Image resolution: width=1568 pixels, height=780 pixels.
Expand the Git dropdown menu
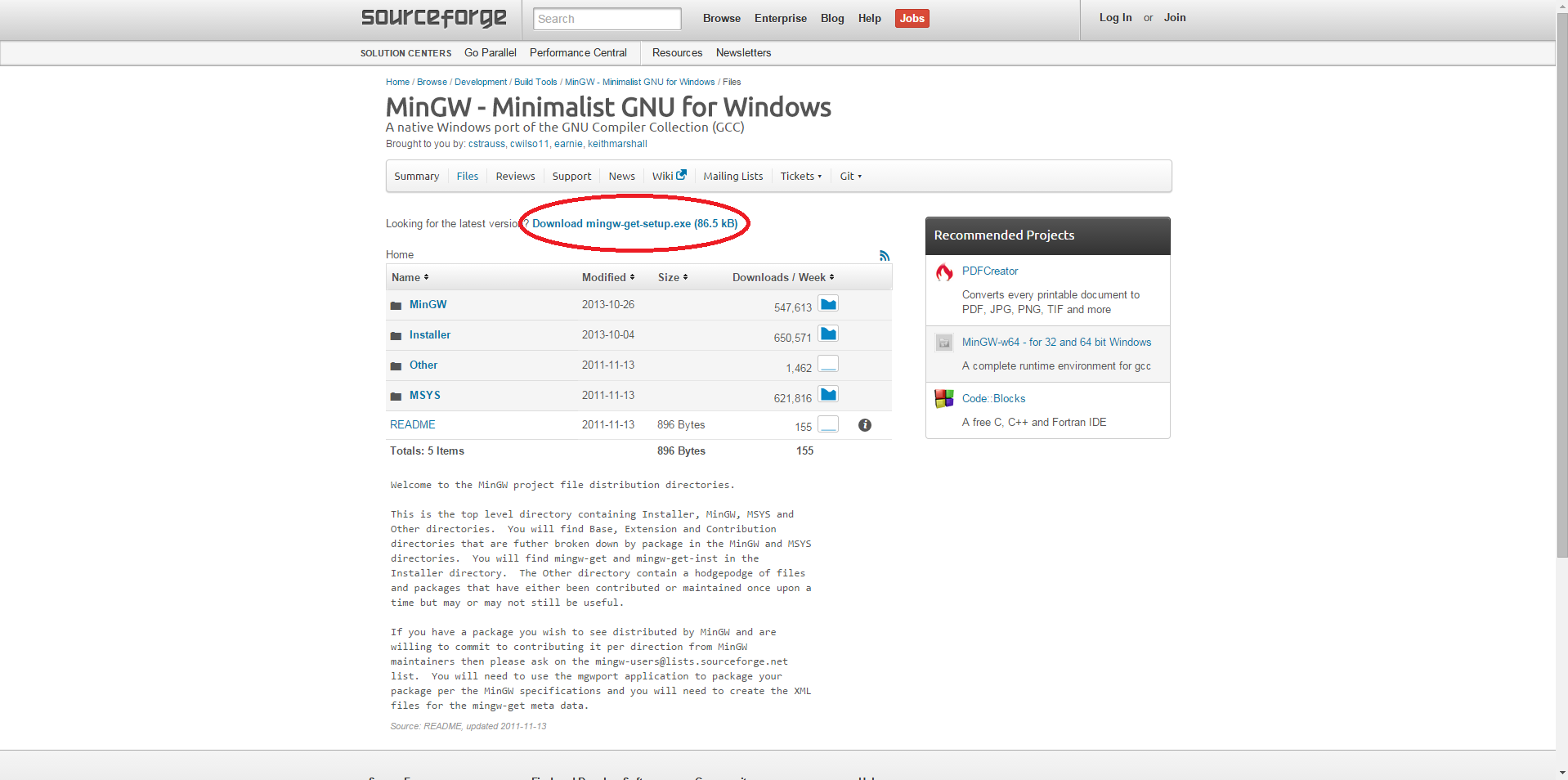851,176
